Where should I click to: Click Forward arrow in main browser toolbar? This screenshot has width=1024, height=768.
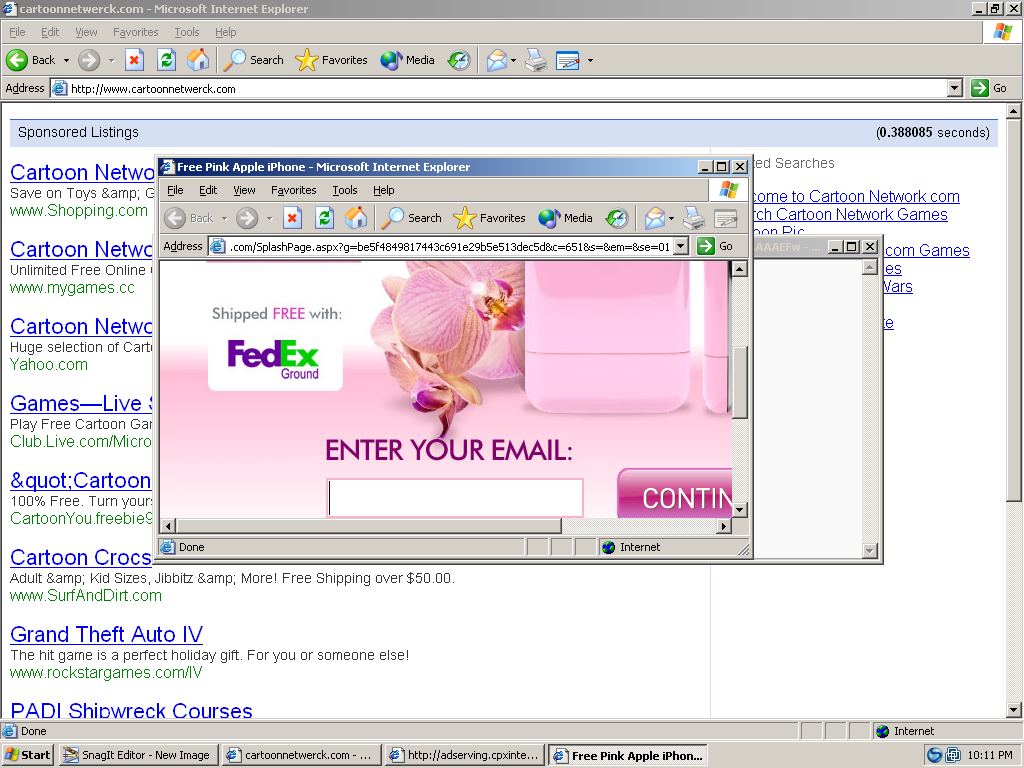pyautogui.click(x=89, y=60)
